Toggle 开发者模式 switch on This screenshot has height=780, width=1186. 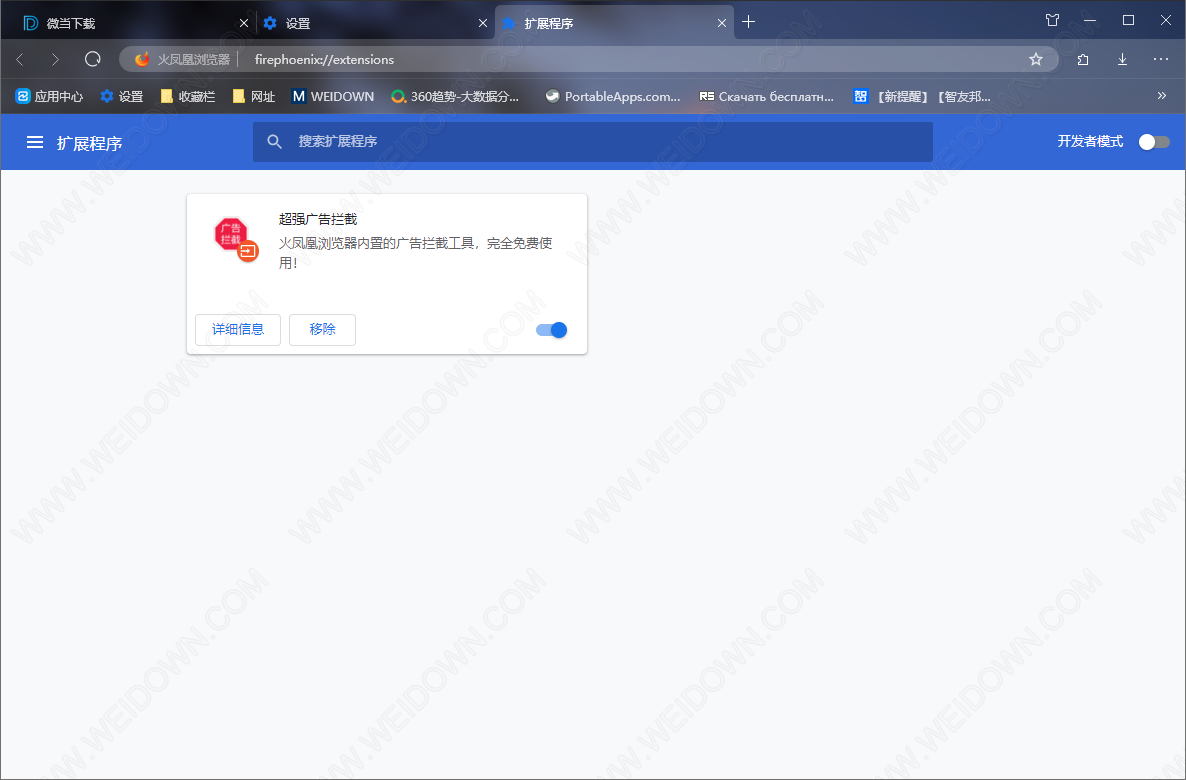(1154, 141)
